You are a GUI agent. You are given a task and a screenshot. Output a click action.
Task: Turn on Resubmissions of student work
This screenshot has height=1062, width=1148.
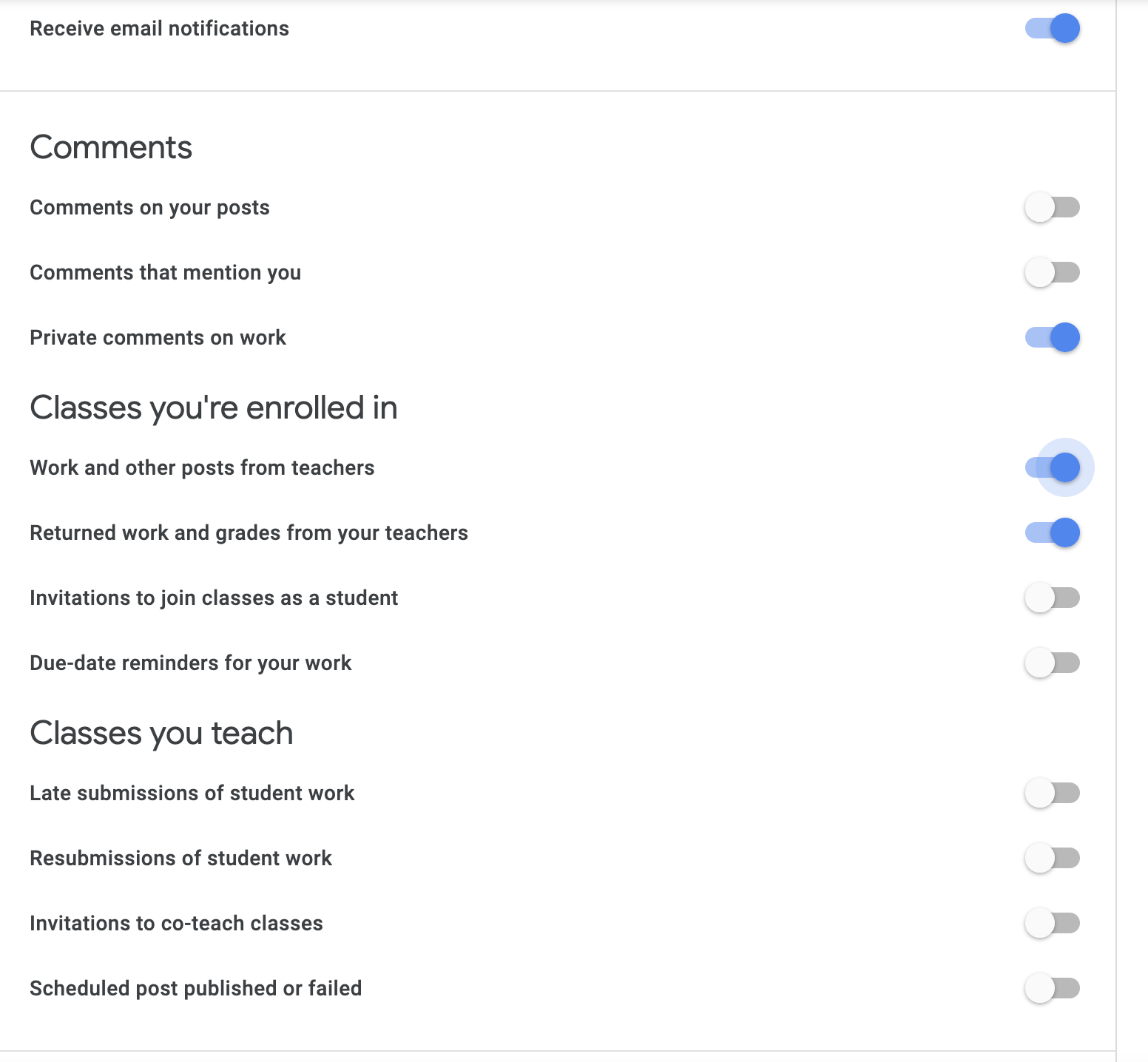click(1052, 858)
